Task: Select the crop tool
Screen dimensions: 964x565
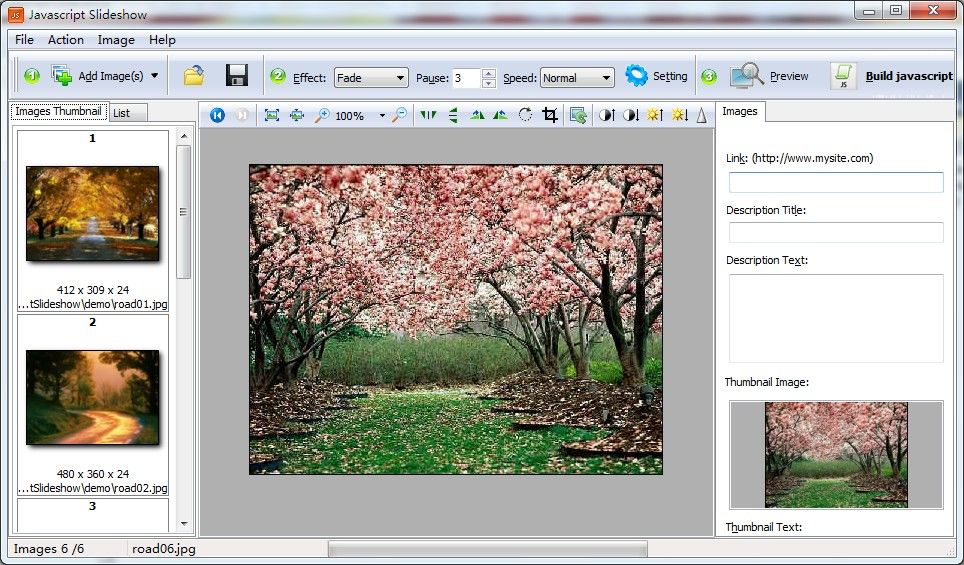Action: [549, 115]
